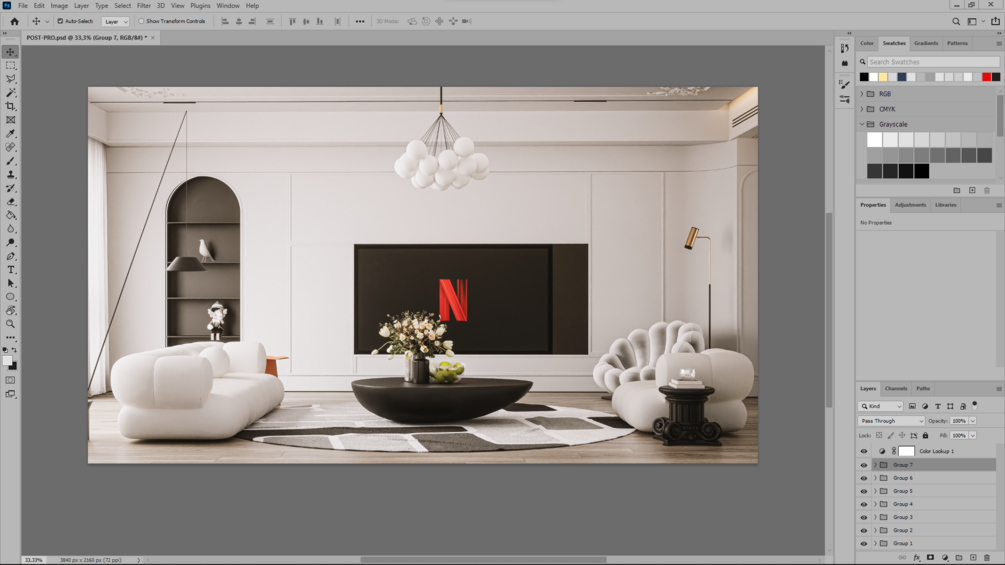Expand the RGB swatches folder
1005x565 pixels.
tap(862, 94)
